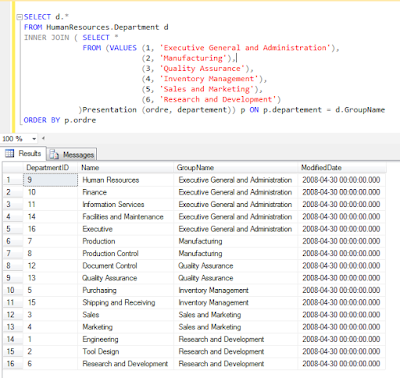Click the horizontal scroll left arrow
The width and height of the screenshot is (400, 378).
pos(43,138)
